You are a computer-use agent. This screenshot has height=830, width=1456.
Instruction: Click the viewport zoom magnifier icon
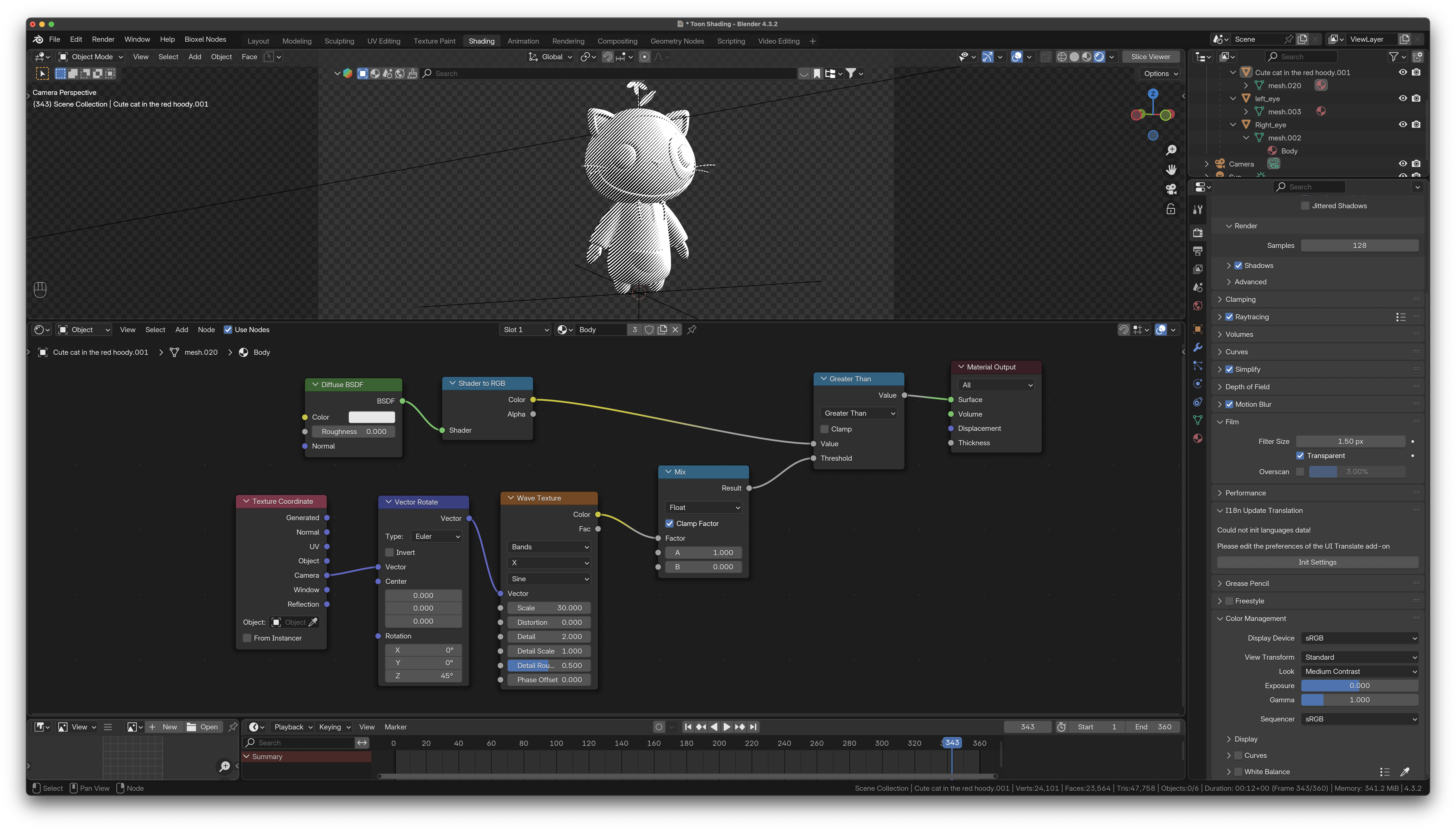coord(1171,150)
